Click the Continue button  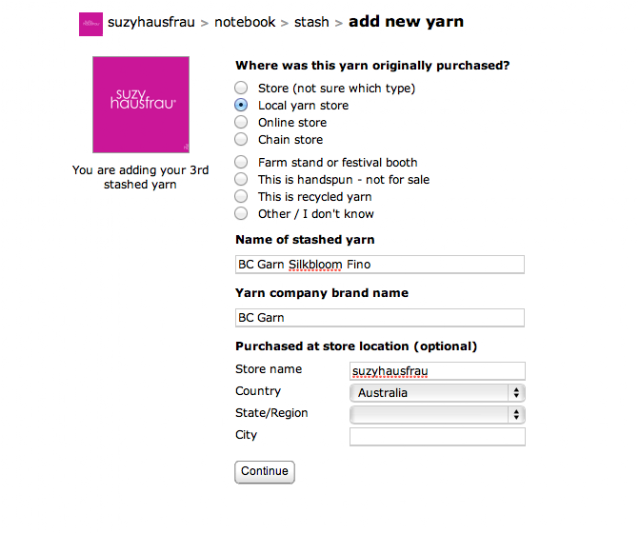tap(264, 472)
